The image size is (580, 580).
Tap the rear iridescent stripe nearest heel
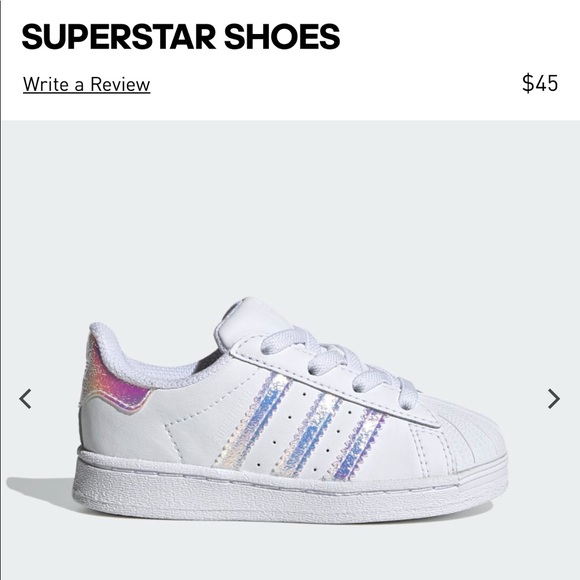pyautogui.click(x=252, y=422)
